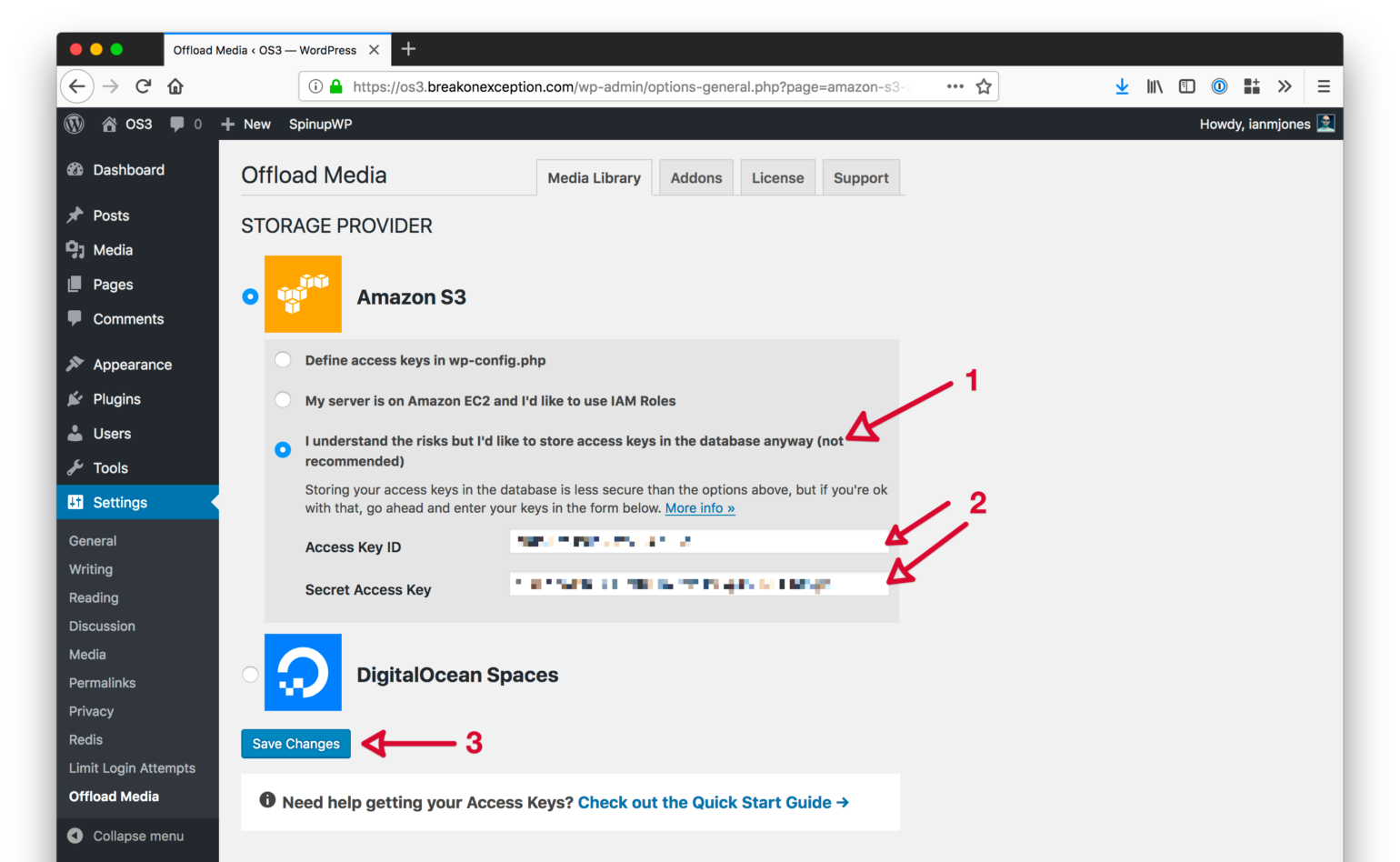Screen dimensions: 1400x862
Task: Open the Firefox hamburger menu
Action: coord(1324,86)
